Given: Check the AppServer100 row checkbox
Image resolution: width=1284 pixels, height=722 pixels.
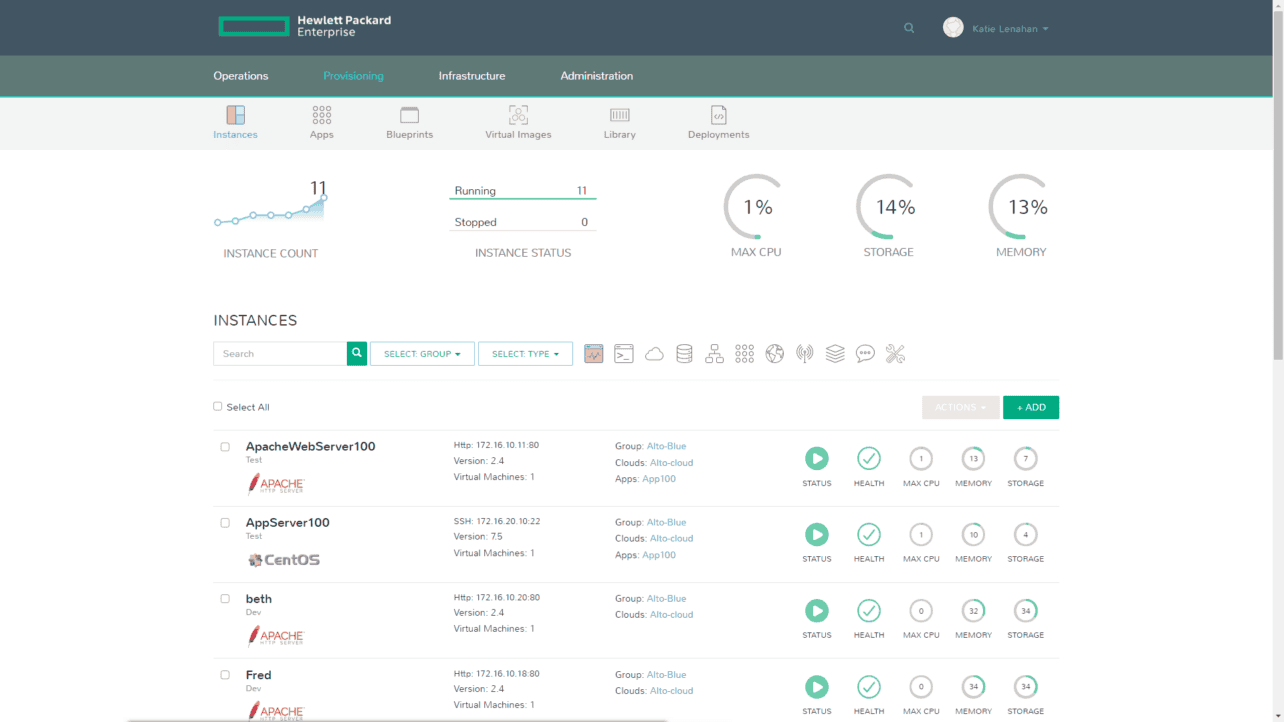Looking at the screenshot, I should pos(225,523).
